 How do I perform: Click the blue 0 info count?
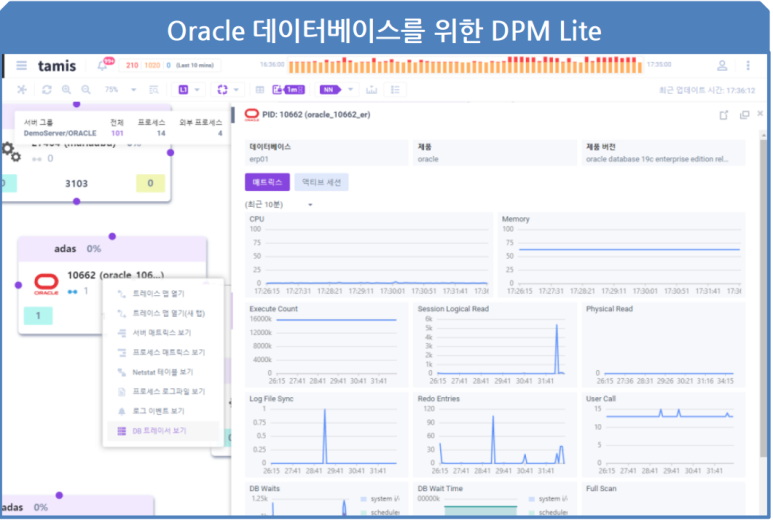pyautogui.click(x=169, y=66)
